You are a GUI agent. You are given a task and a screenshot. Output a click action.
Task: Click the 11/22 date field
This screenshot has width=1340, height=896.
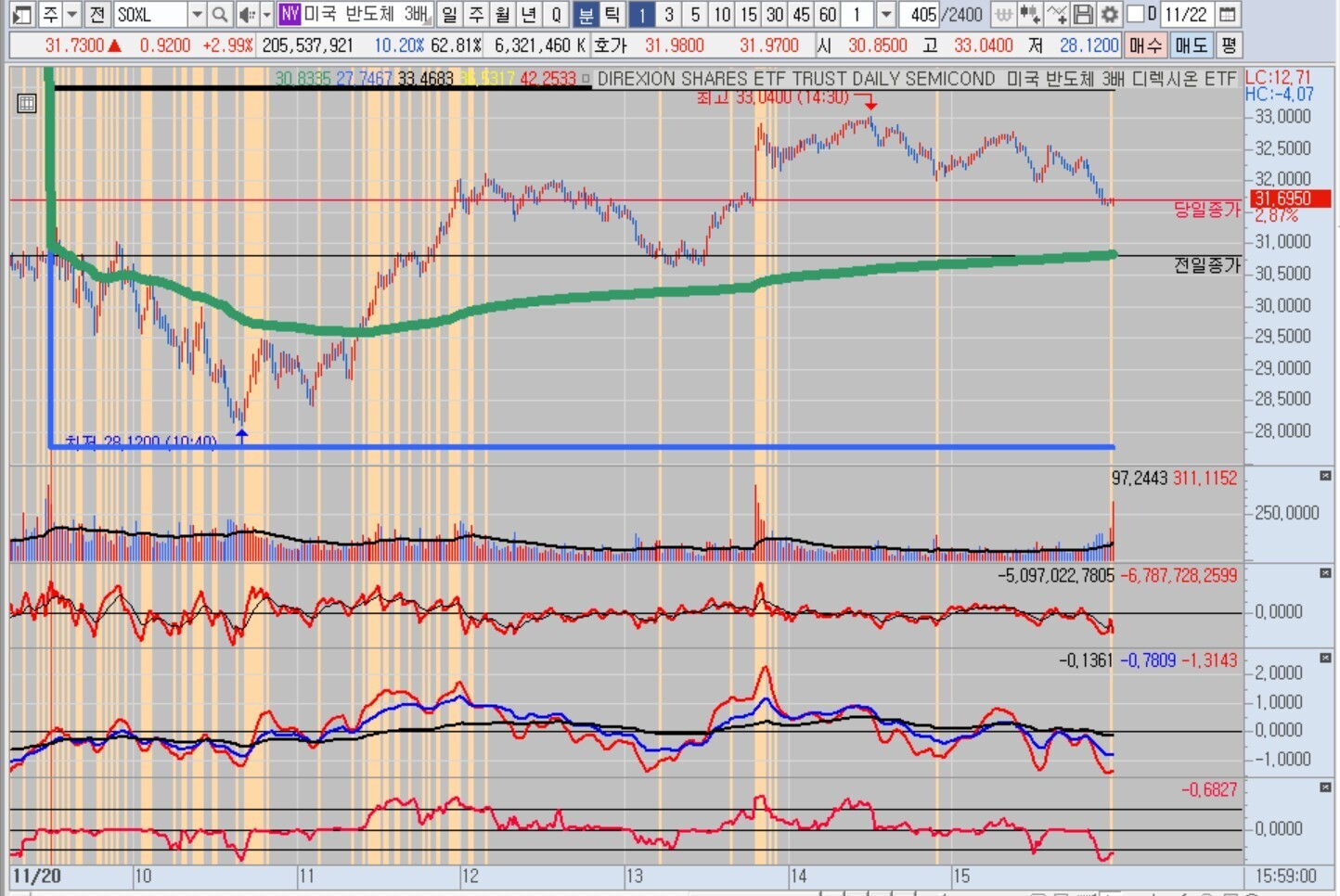coord(1187,14)
